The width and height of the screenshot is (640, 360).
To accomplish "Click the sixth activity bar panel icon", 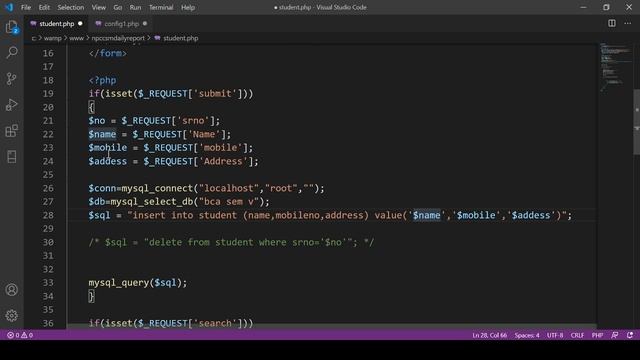I will pos(12,157).
